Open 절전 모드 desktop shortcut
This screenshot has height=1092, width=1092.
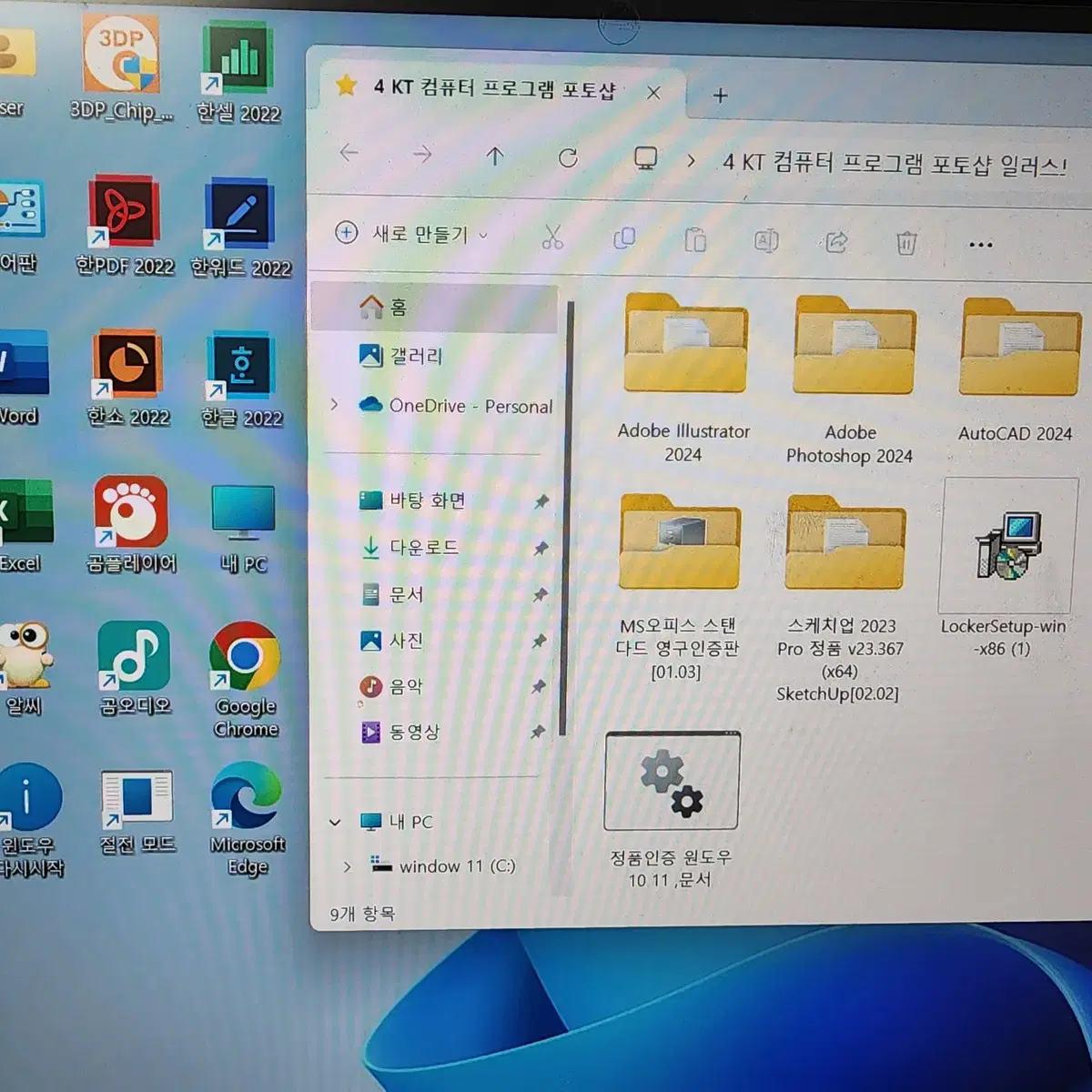pyautogui.click(x=136, y=812)
